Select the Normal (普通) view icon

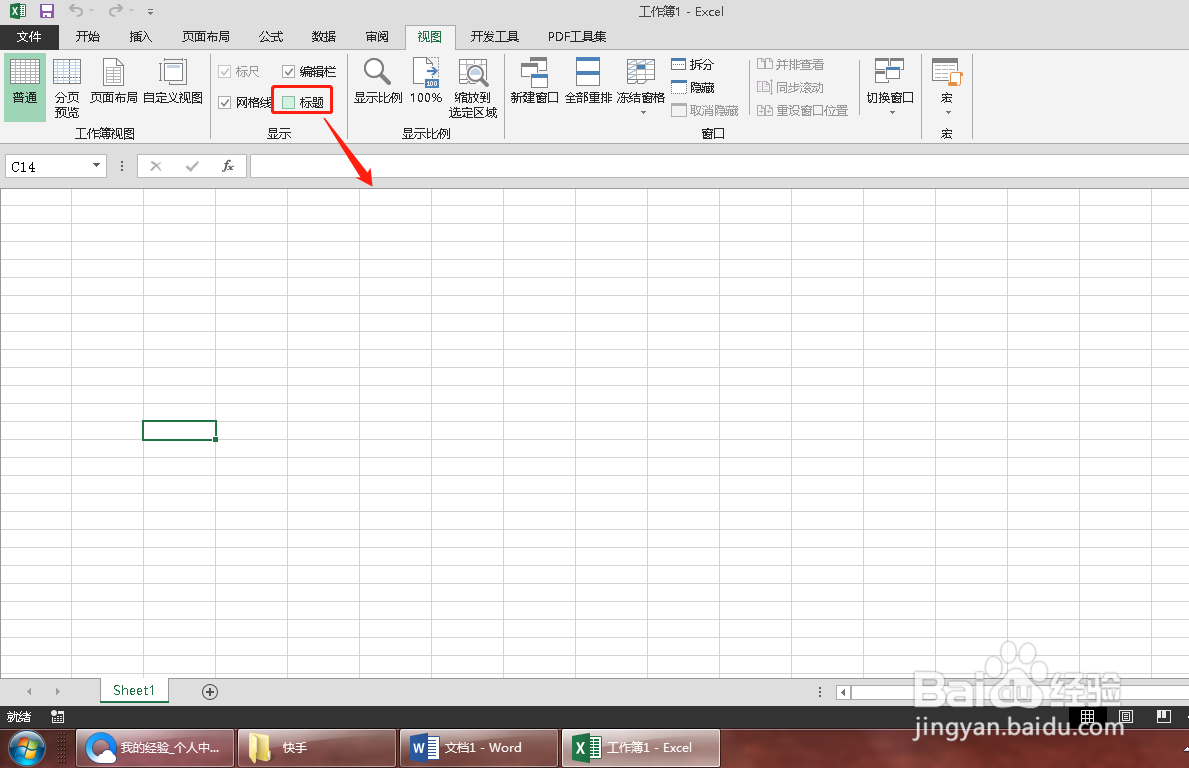click(24, 85)
